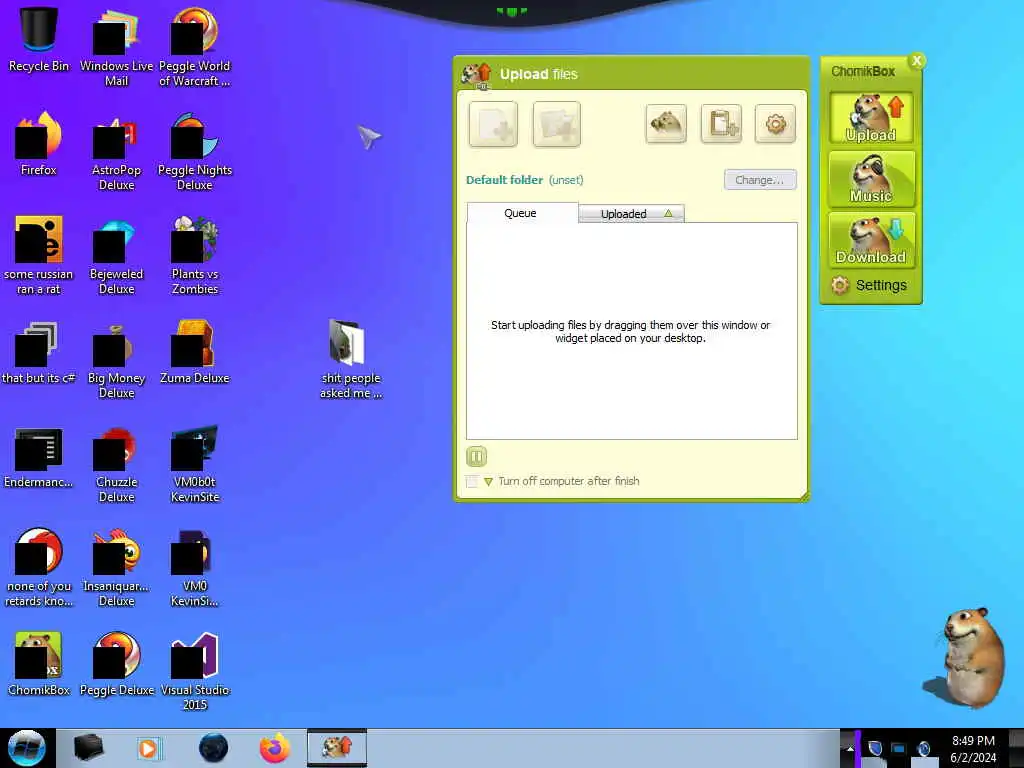The width and height of the screenshot is (1024, 768).
Task: Click the Firefox taskbar icon
Action: pyautogui.click(x=274, y=748)
